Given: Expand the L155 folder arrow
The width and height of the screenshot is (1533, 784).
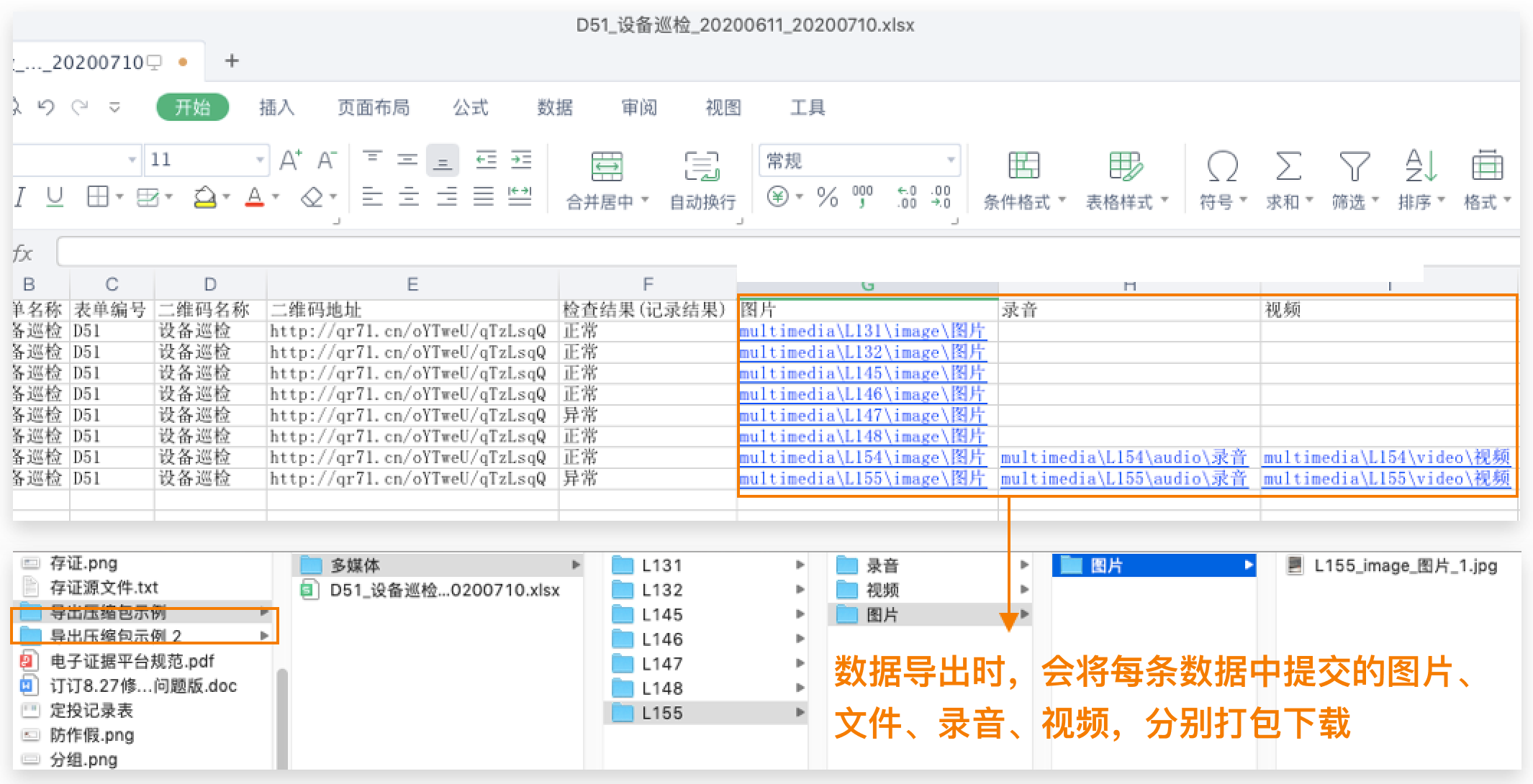Looking at the screenshot, I should click(800, 713).
